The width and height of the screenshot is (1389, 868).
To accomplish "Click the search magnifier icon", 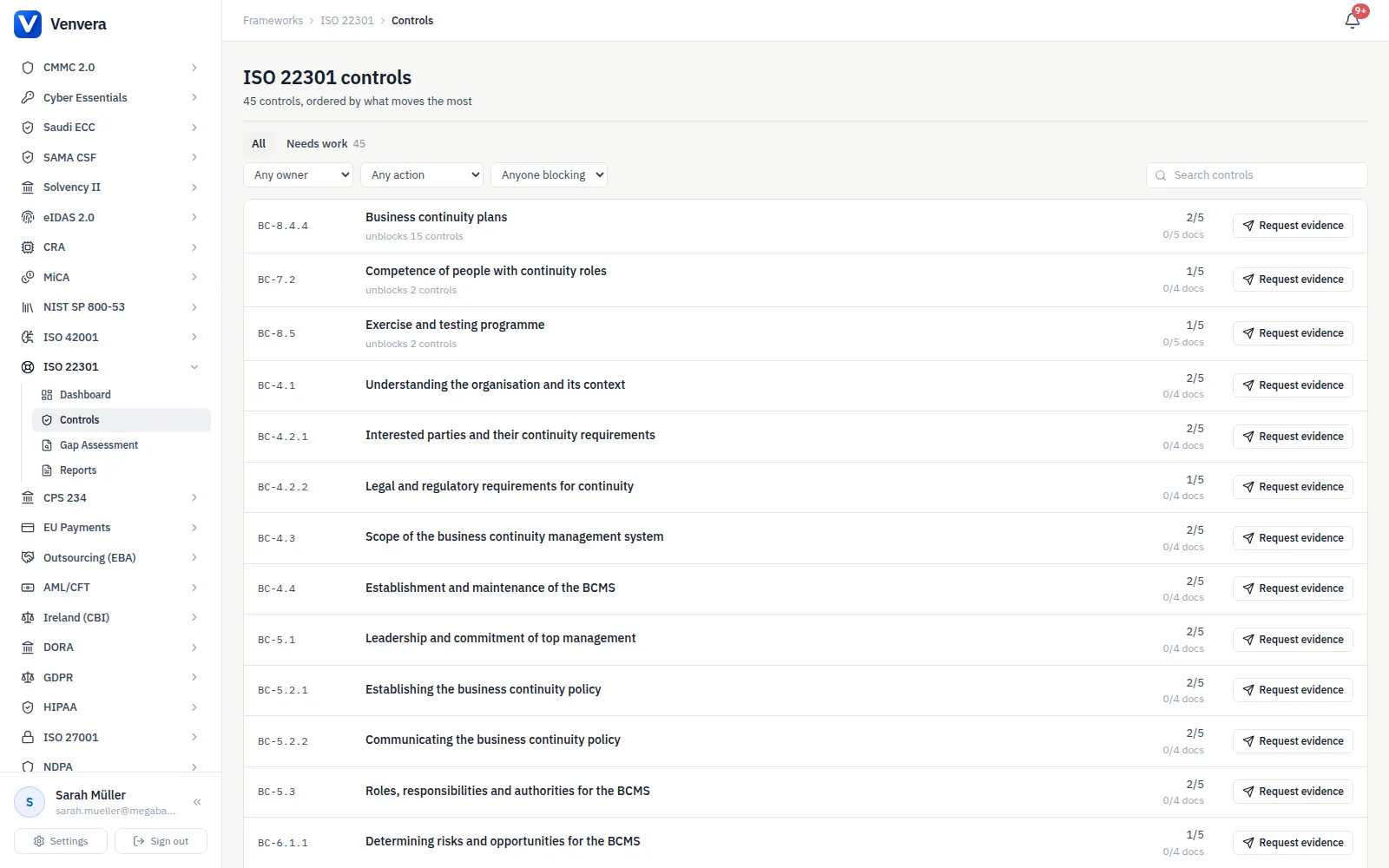I will pyautogui.click(x=1161, y=175).
